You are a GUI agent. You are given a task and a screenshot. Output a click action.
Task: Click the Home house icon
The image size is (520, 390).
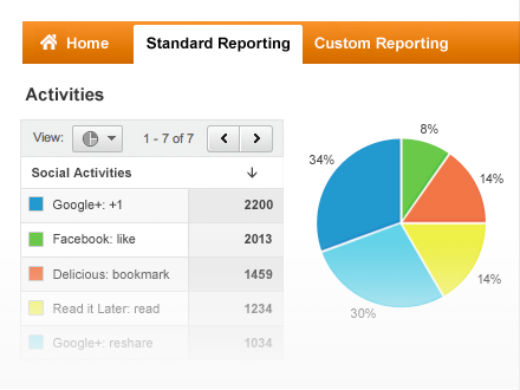tap(49, 43)
